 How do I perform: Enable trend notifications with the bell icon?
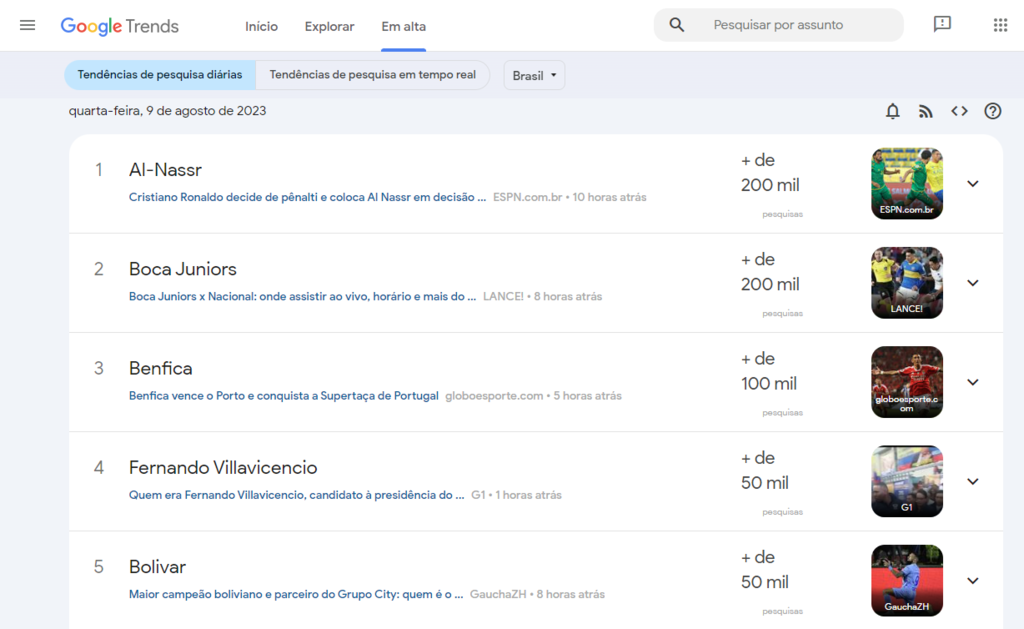point(892,111)
